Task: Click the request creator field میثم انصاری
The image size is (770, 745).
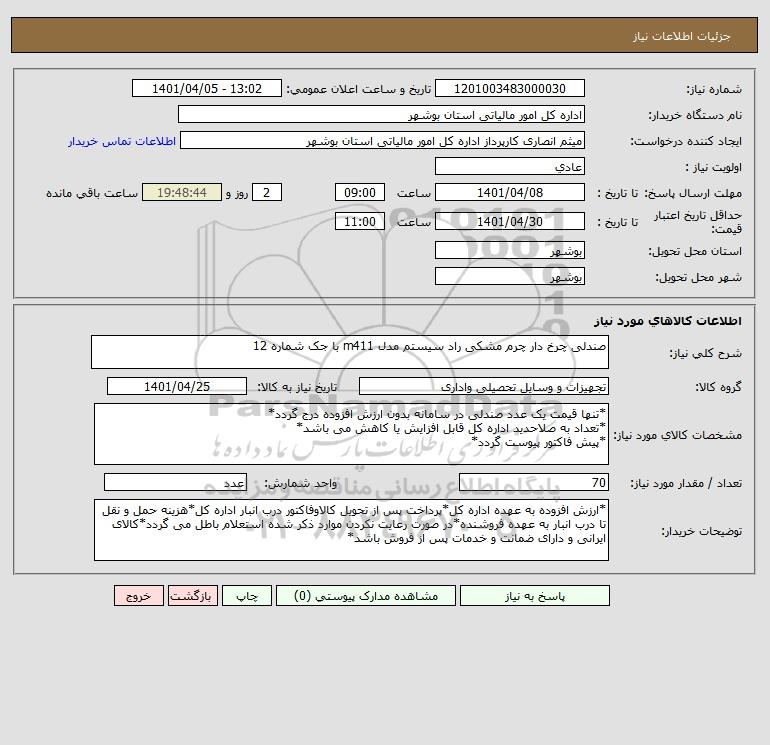Action: pyautogui.click(x=383, y=140)
